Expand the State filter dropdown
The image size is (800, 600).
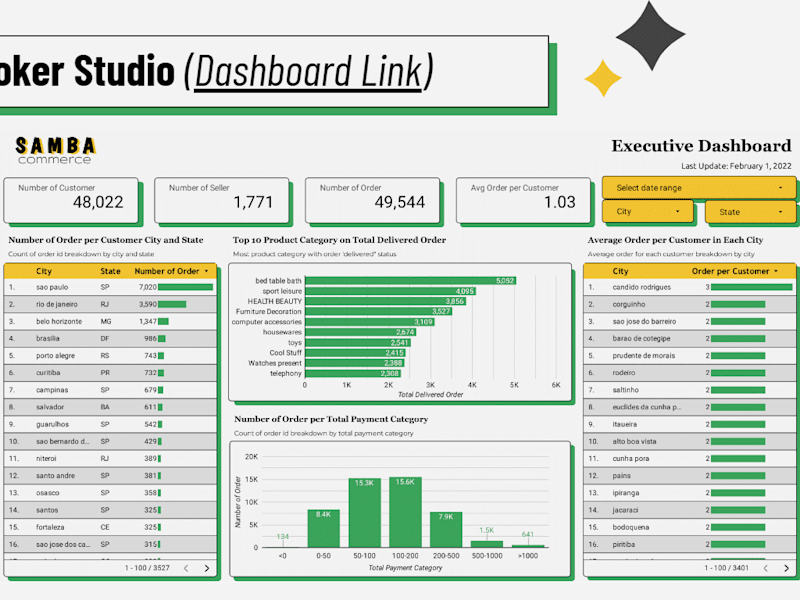pos(750,212)
